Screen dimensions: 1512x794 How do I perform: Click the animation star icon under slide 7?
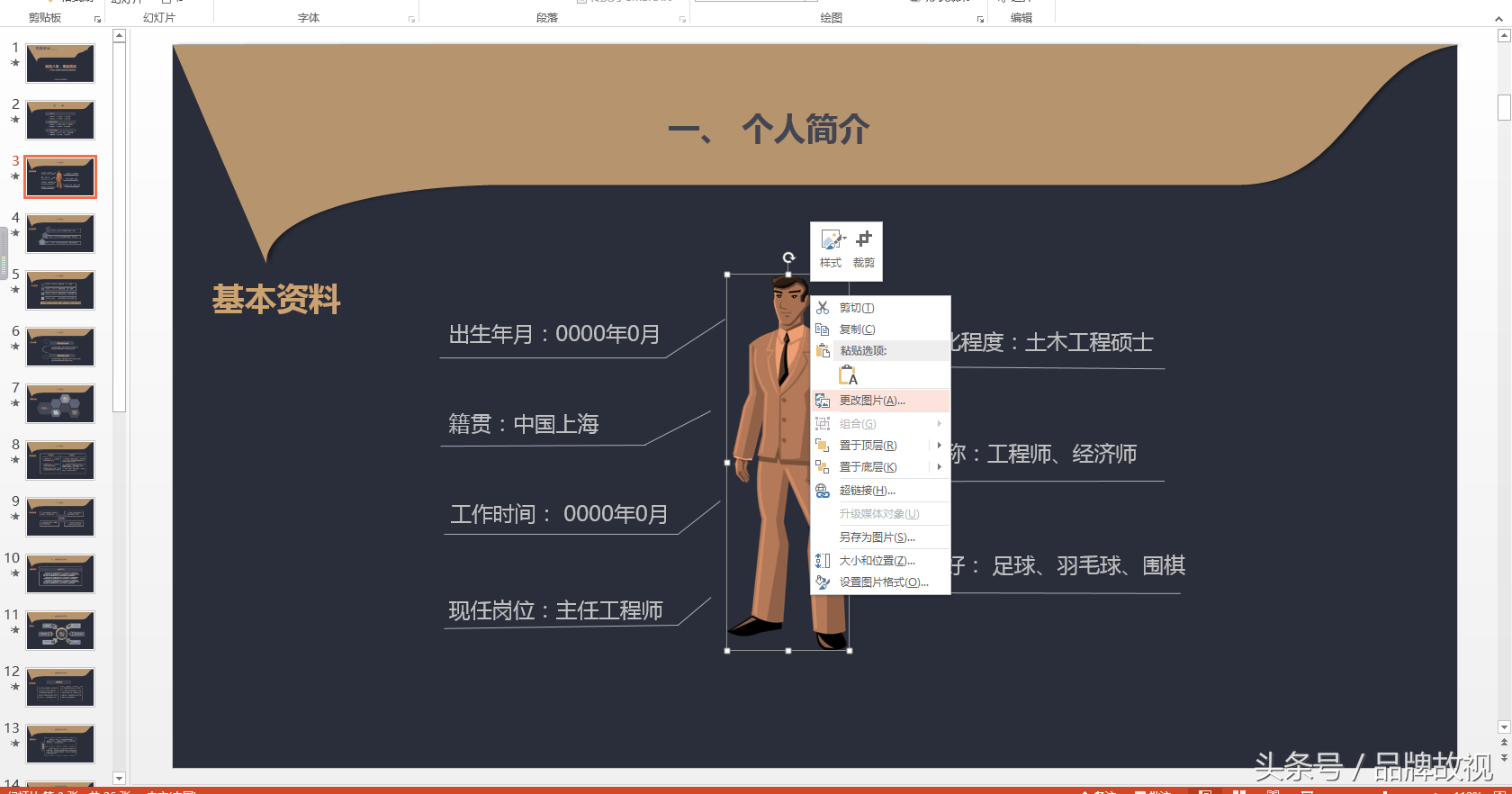click(15, 403)
